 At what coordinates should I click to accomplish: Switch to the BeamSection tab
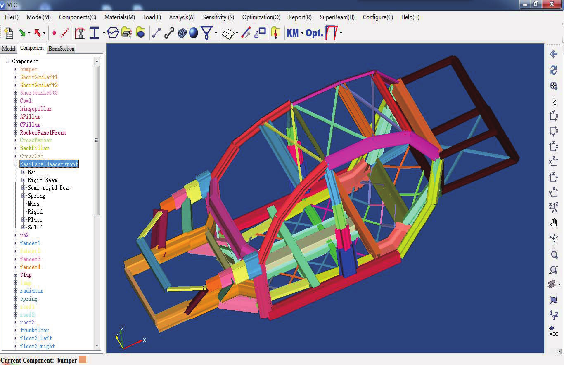coord(62,48)
